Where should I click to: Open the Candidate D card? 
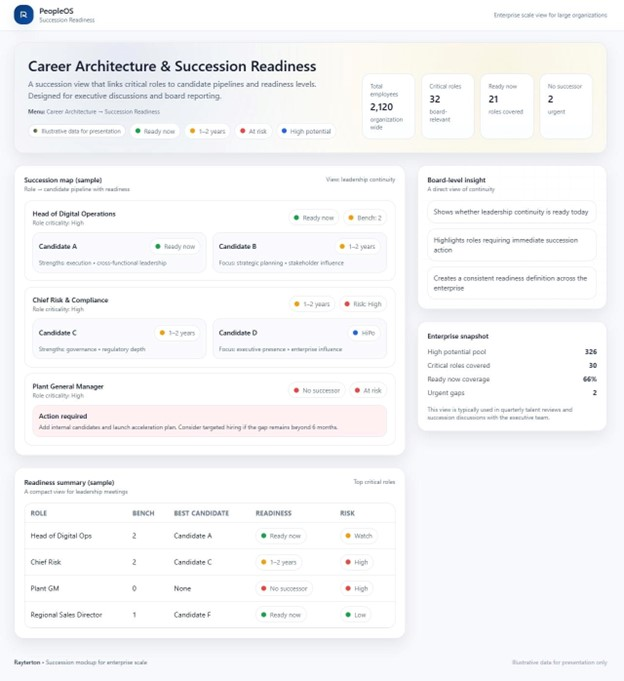(x=299, y=339)
